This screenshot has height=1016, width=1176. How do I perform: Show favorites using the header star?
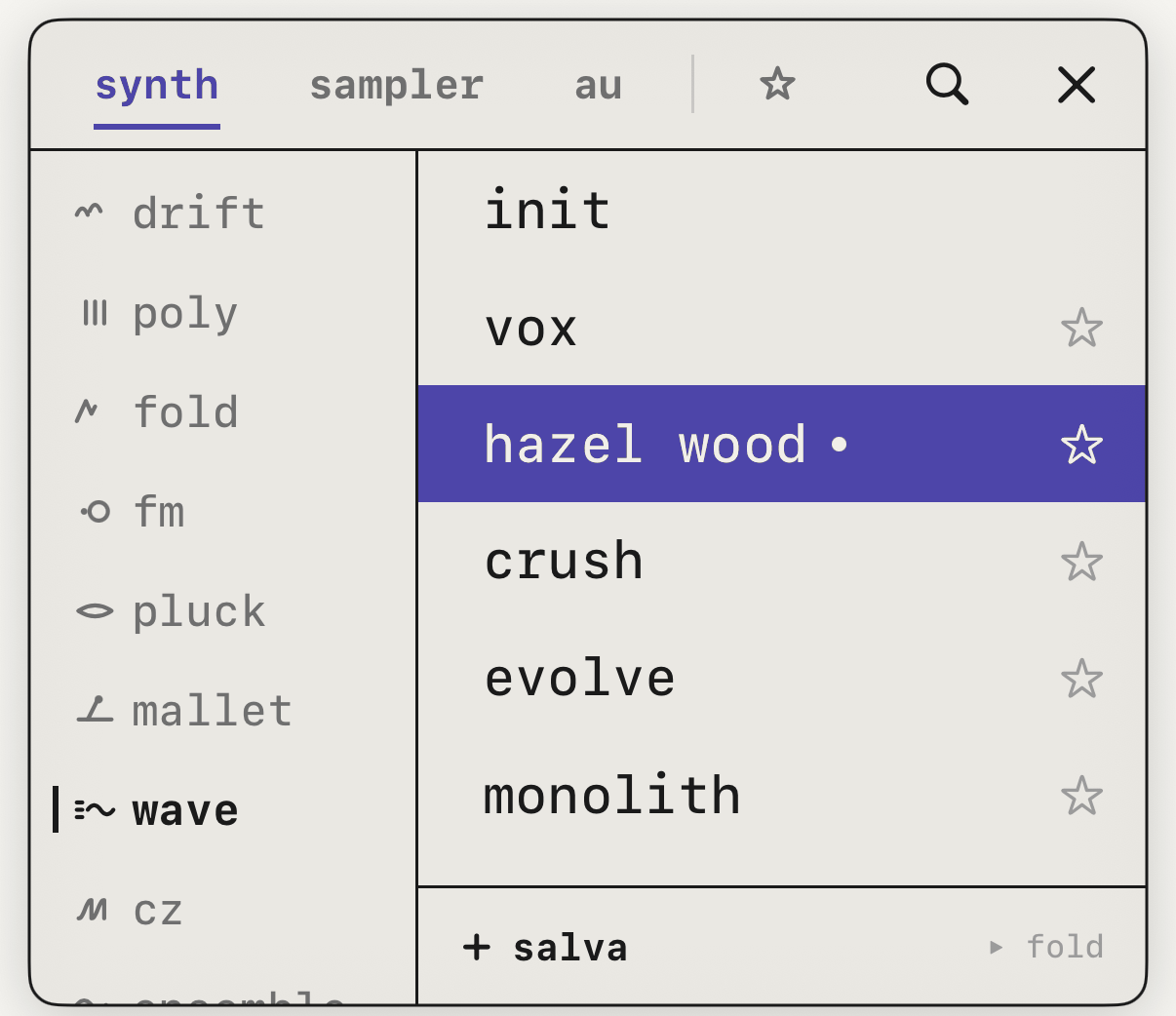777,84
